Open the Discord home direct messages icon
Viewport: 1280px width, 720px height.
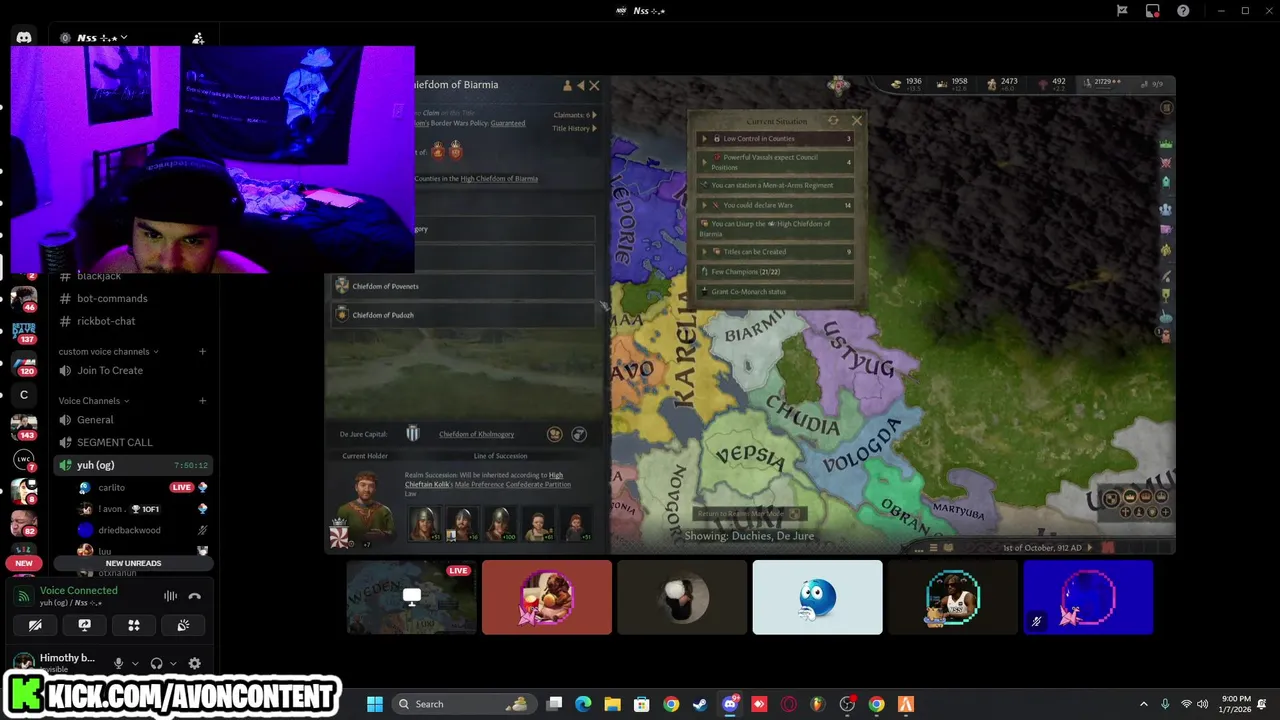[x=24, y=38]
